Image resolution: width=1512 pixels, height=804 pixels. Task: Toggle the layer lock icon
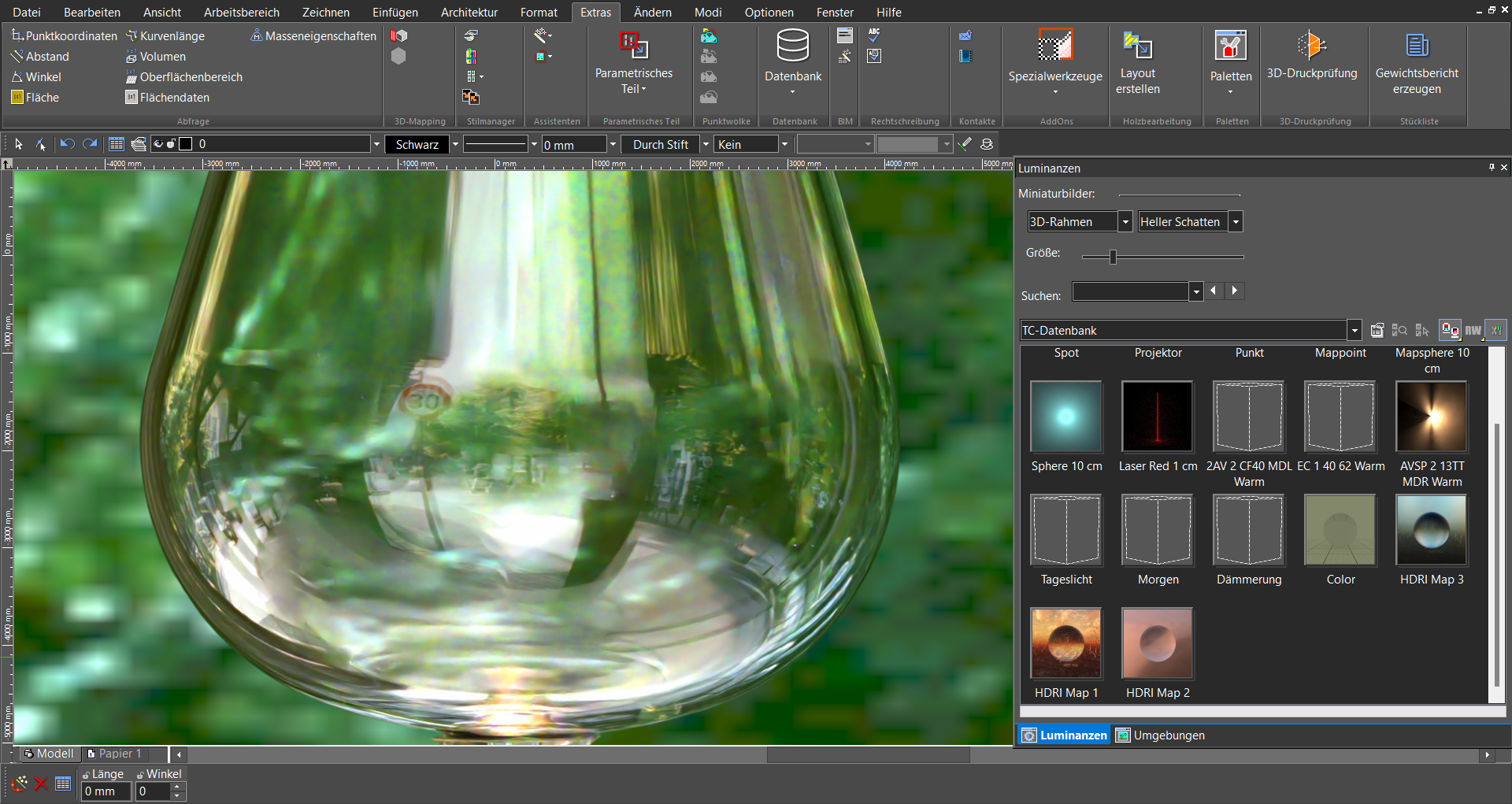point(171,144)
